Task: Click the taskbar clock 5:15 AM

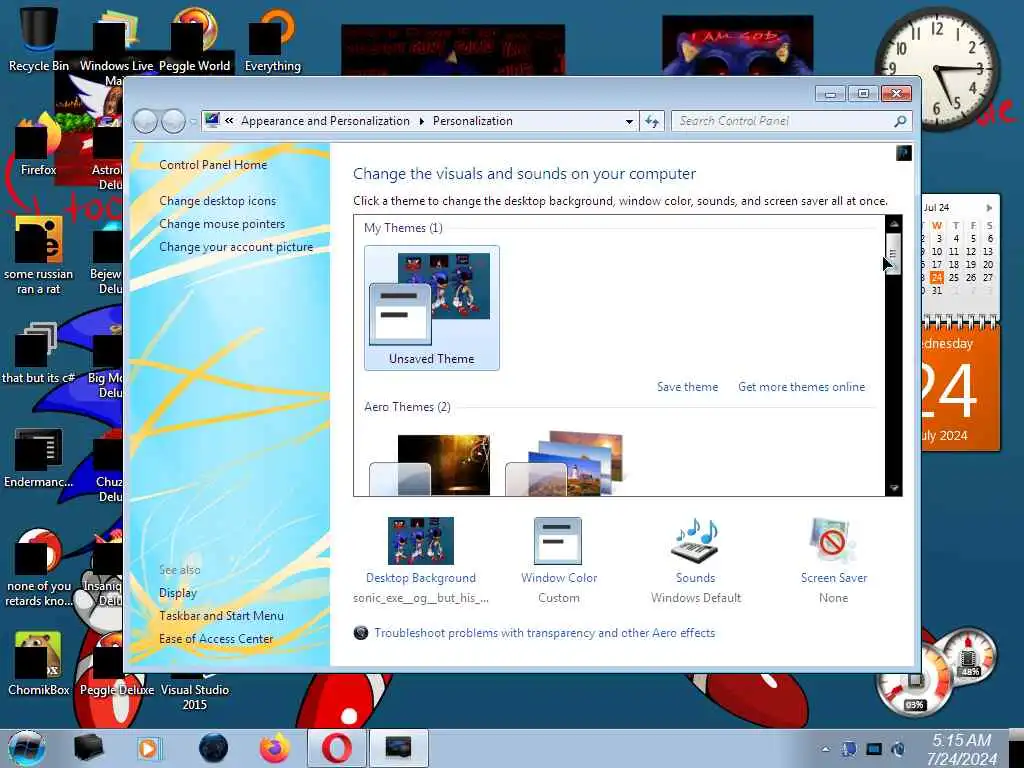Action: (961, 749)
